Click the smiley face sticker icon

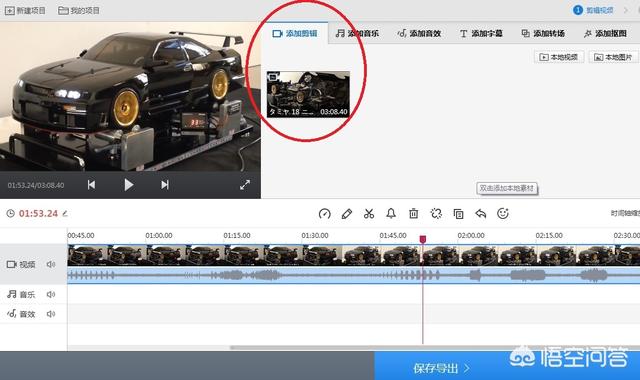(x=503, y=213)
